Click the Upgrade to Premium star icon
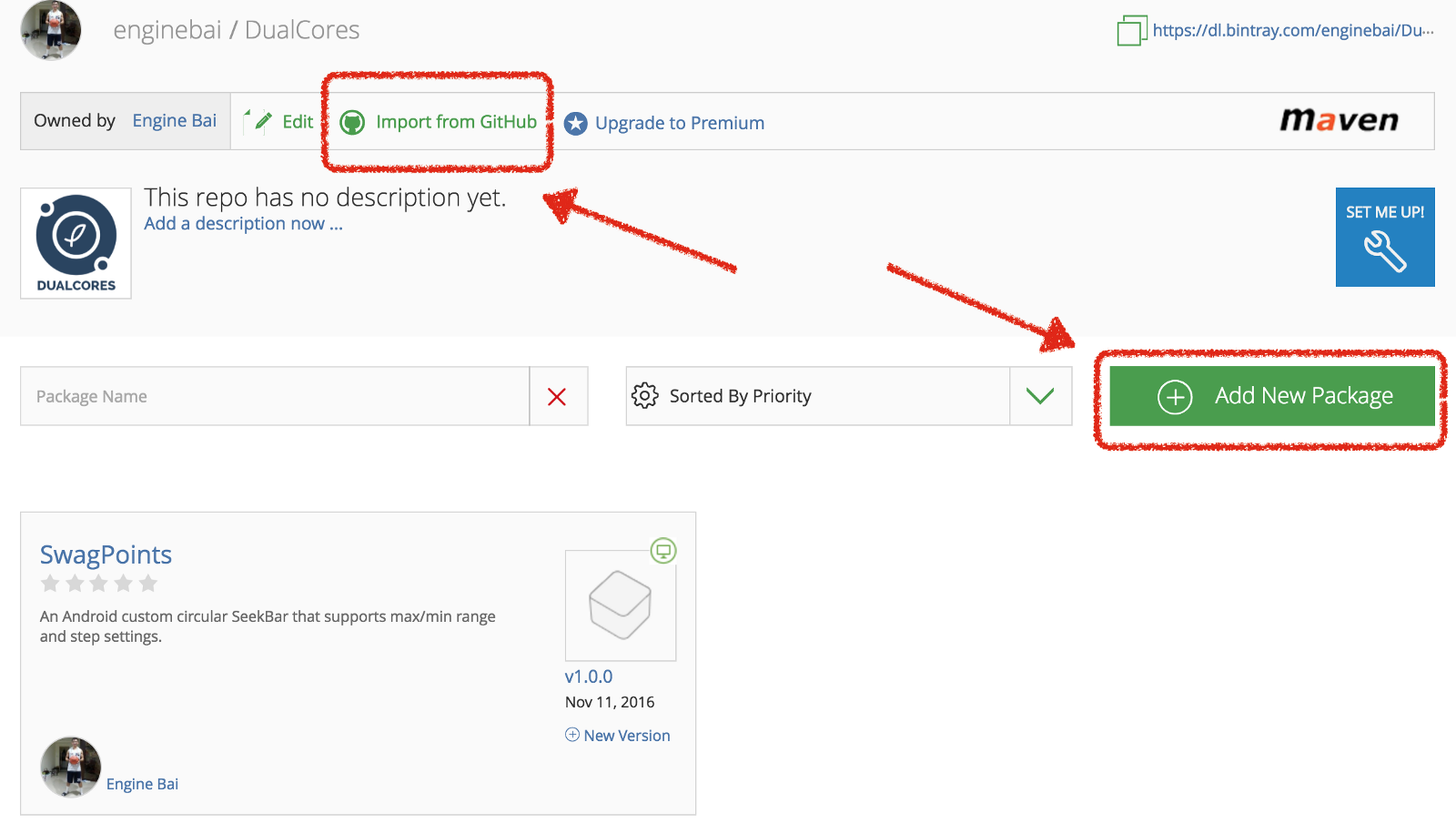The image size is (1456, 824). (x=576, y=123)
